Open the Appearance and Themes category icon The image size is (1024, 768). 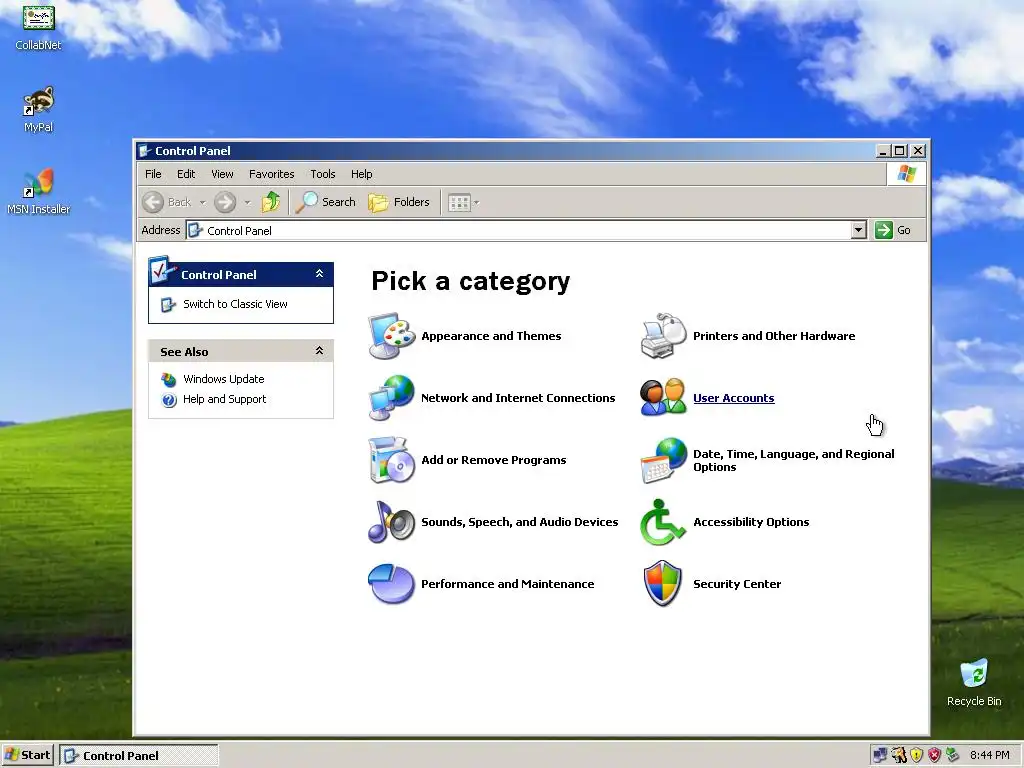pyautogui.click(x=391, y=336)
